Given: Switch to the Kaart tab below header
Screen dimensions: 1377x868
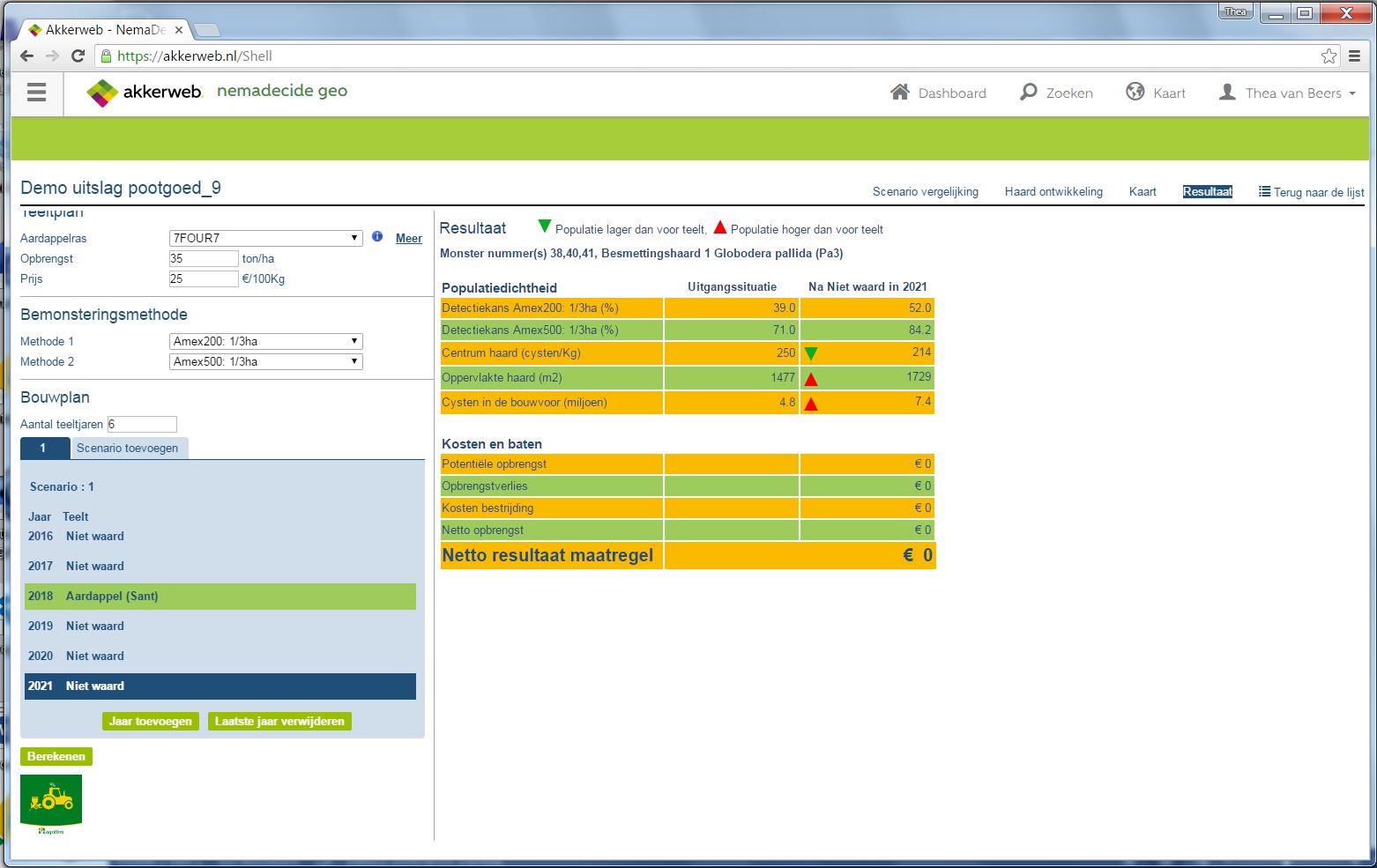Looking at the screenshot, I should [1143, 191].
